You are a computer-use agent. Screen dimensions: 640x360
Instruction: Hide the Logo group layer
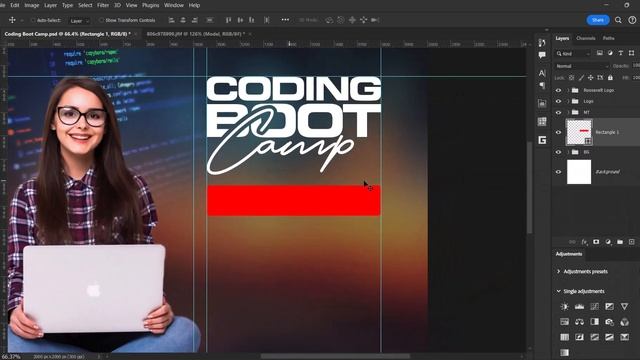click(558, 101)
